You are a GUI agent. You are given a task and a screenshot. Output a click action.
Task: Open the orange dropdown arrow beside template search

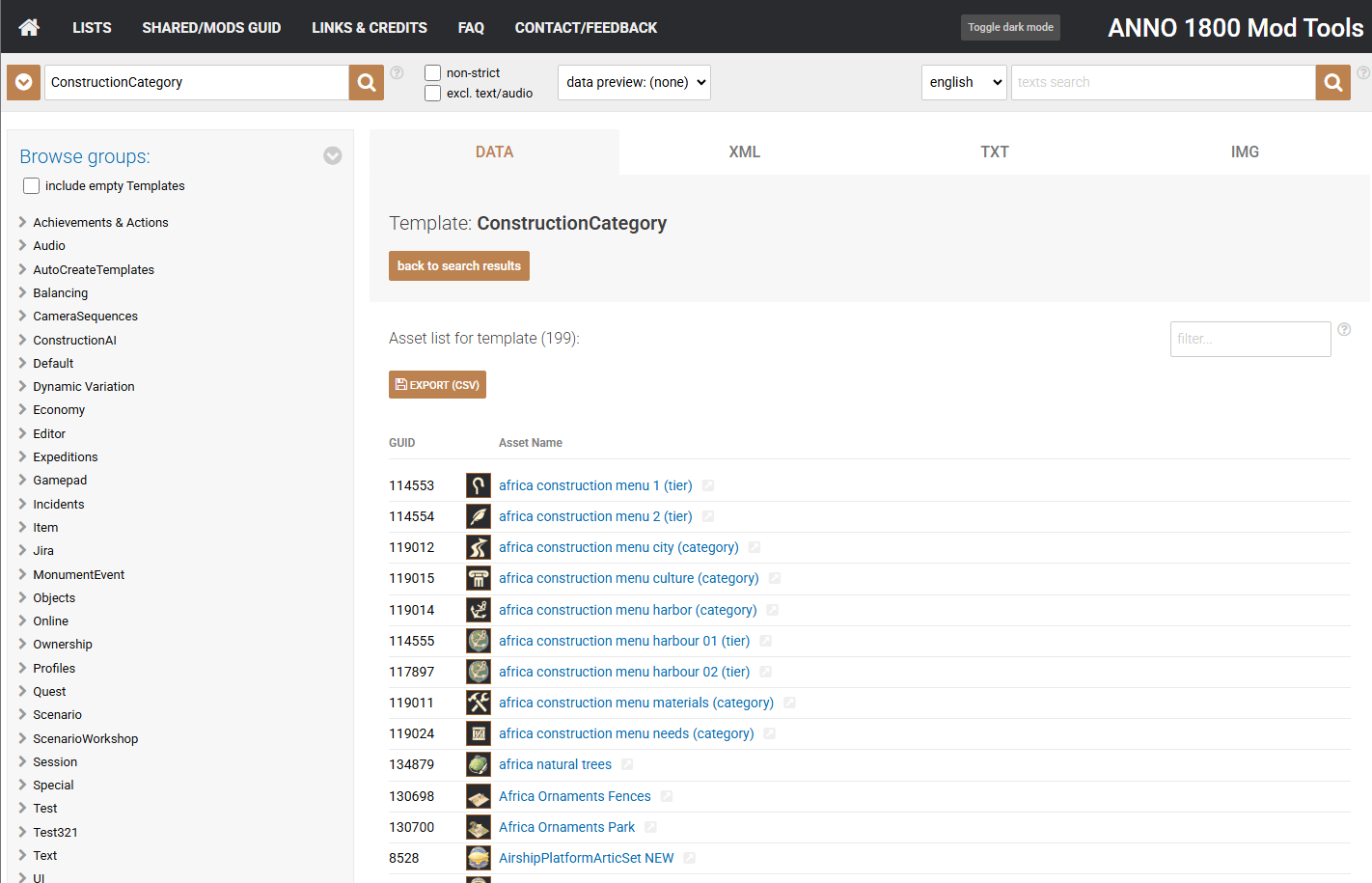click(23, 83)
